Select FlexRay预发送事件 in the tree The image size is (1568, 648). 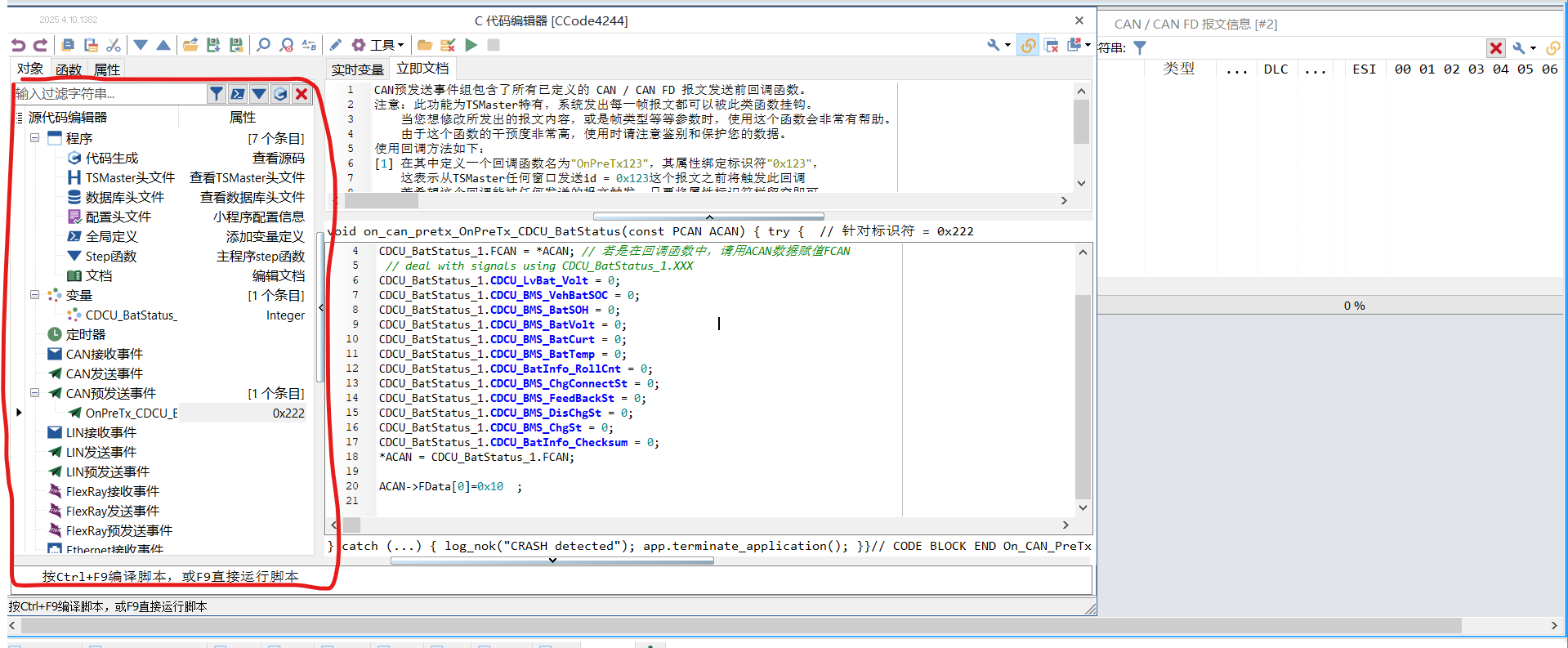(119, 530)
